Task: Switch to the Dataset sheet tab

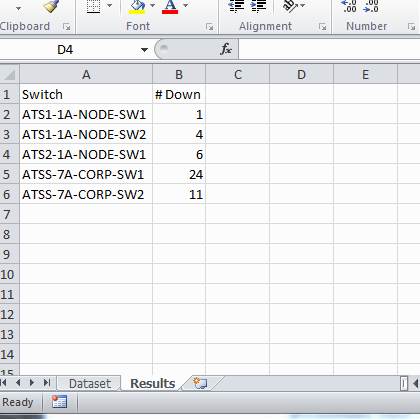Action: tap(90, 384)
